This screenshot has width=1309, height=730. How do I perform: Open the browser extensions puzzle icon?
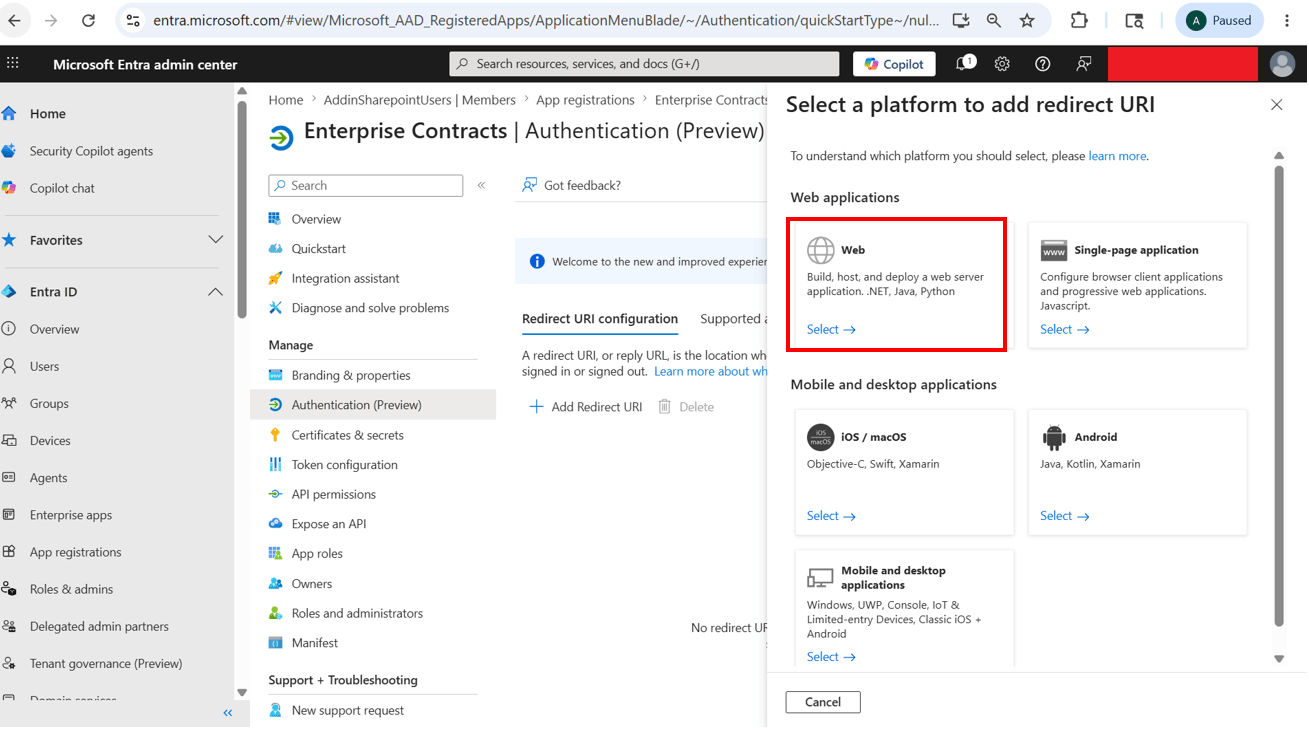(1079, 20)
